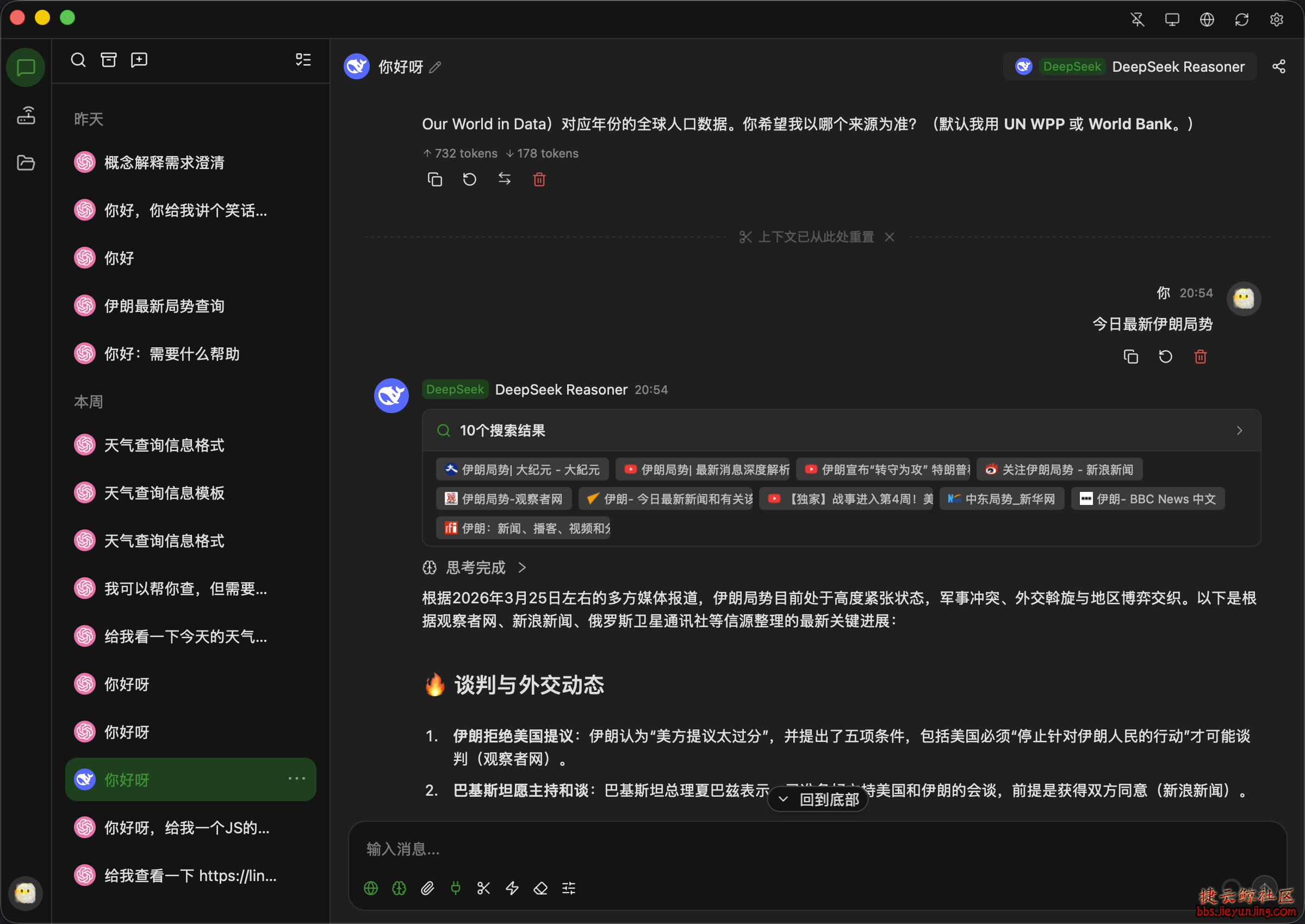Open conversation 你好呀，给我一个JS的...

191,827
